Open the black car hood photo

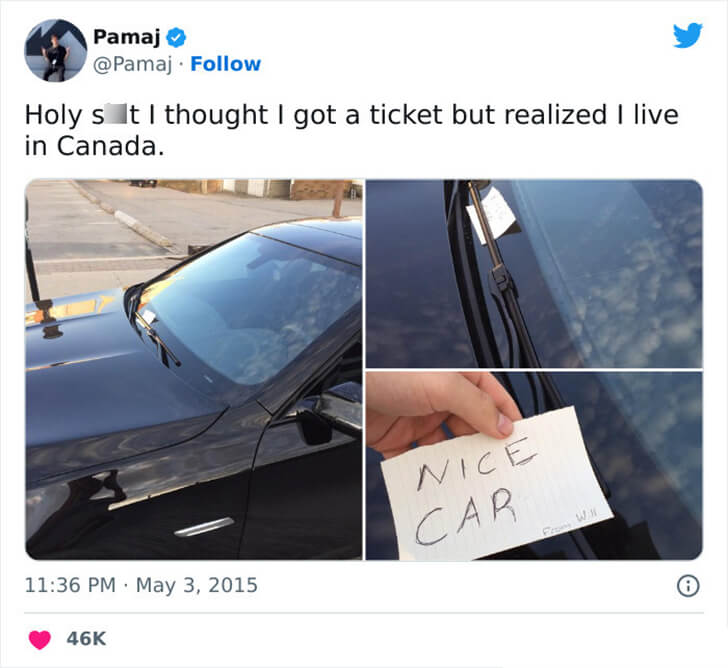click(x=194, y=370)
